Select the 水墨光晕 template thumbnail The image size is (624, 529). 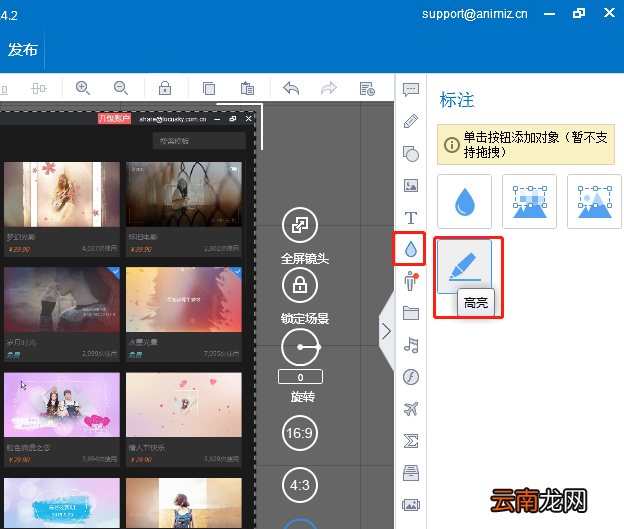pyautogui.click(x=183, y=299)
